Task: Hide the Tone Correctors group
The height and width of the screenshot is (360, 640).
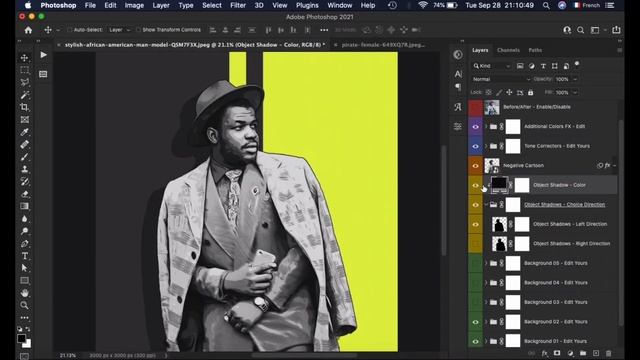Action: pyautogui.click(x=476, y=146)
